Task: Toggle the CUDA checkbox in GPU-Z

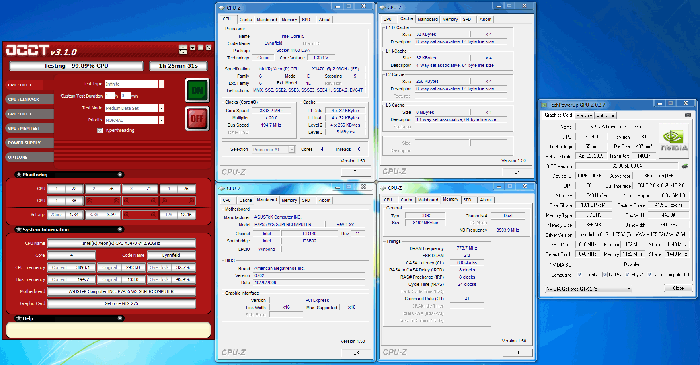Action: point(604,275)
